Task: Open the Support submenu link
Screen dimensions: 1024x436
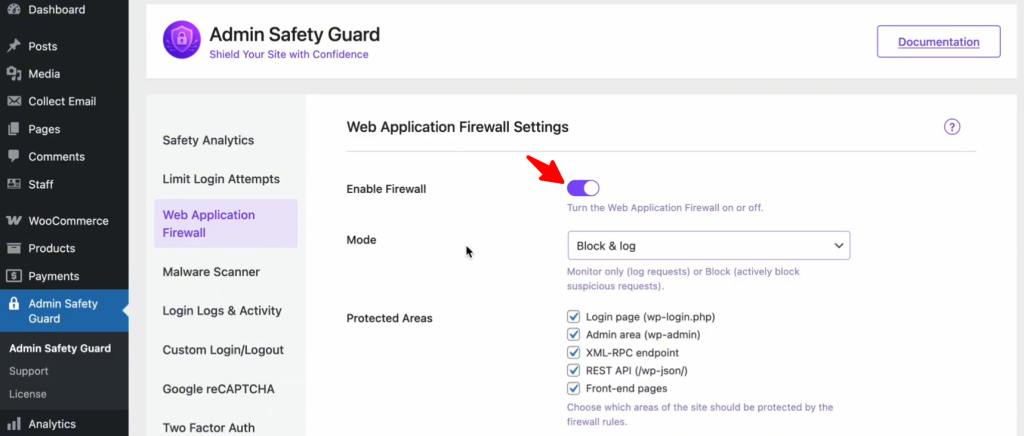Action: point(28,371)
